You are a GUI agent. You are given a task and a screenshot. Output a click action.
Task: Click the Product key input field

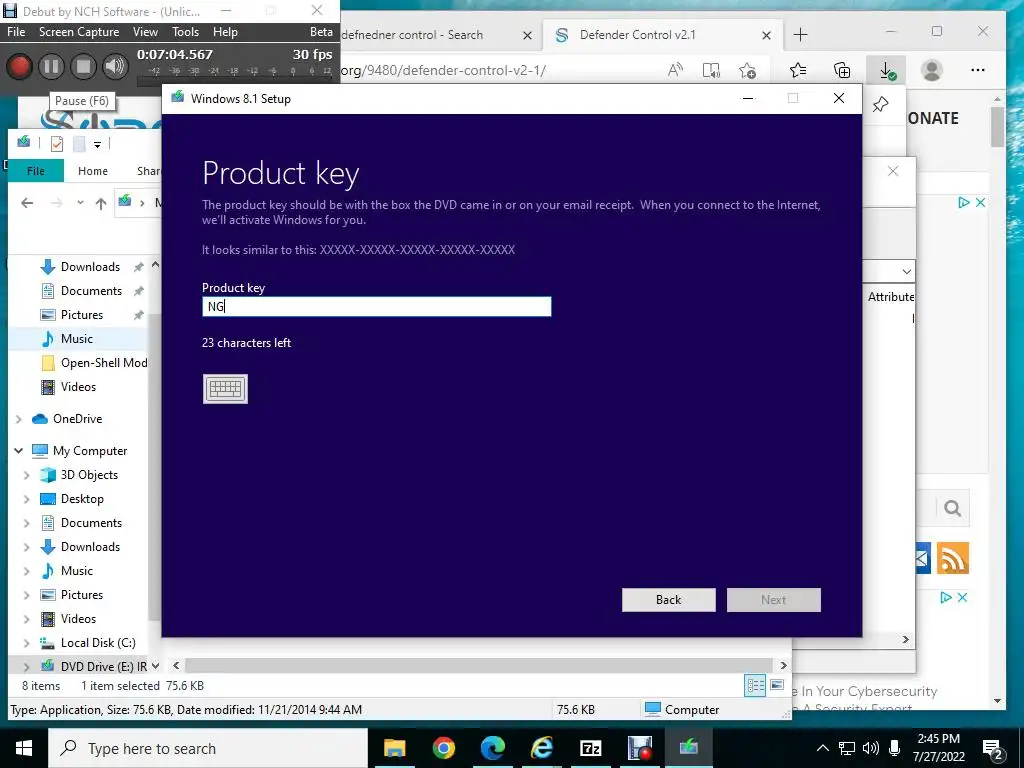click(x=377, y=306)
